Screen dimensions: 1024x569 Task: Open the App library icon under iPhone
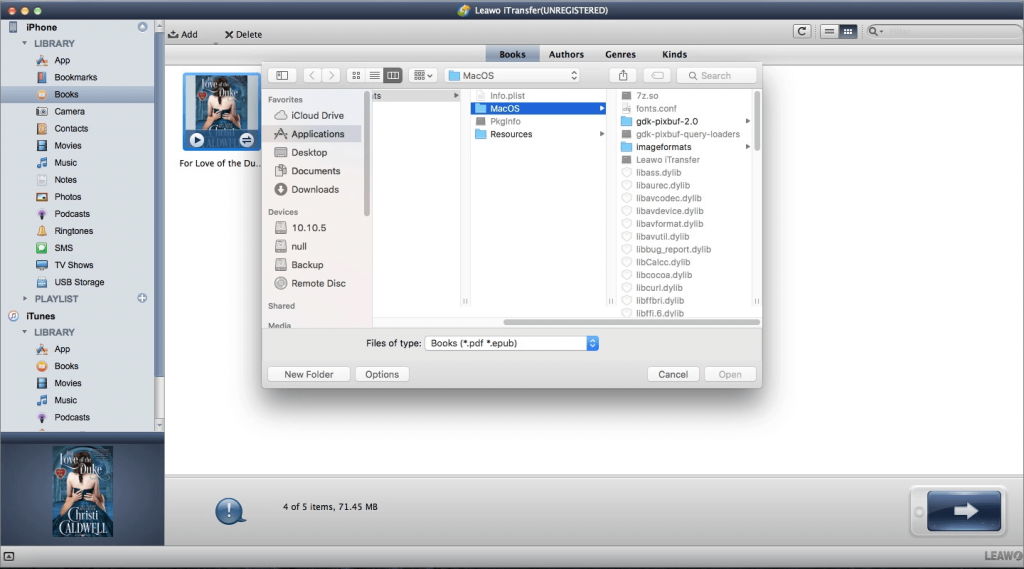coord(42,60)
